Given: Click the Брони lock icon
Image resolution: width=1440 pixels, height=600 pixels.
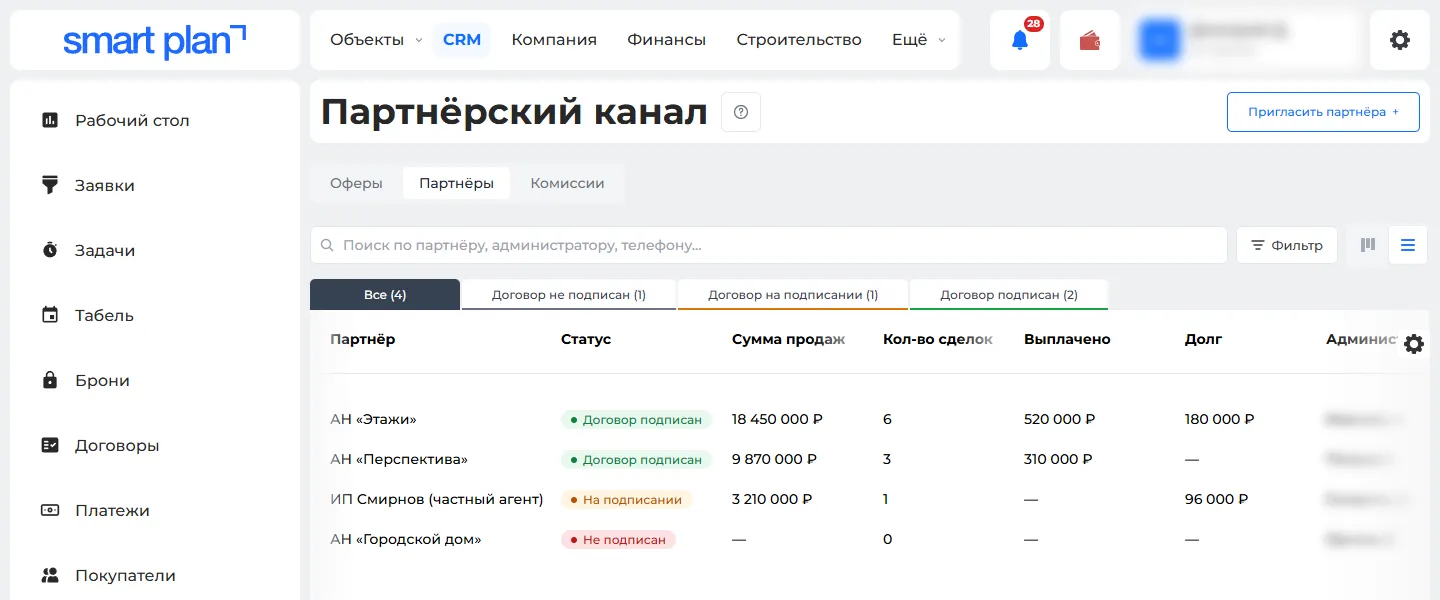Looking at the screenshot, I should coord(50,380).
